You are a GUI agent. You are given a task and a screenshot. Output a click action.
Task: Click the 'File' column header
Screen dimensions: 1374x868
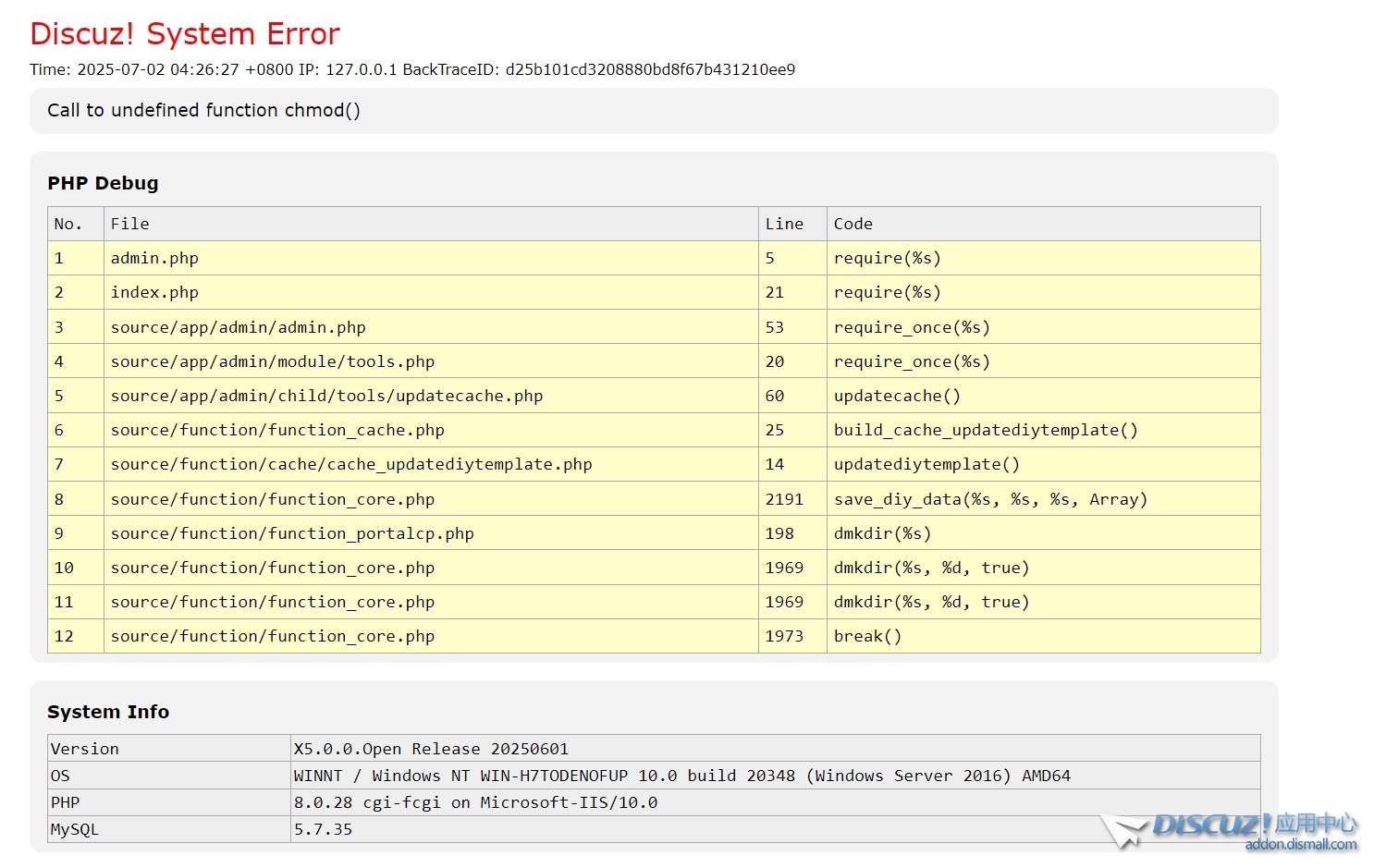click(x=431, y=224)
